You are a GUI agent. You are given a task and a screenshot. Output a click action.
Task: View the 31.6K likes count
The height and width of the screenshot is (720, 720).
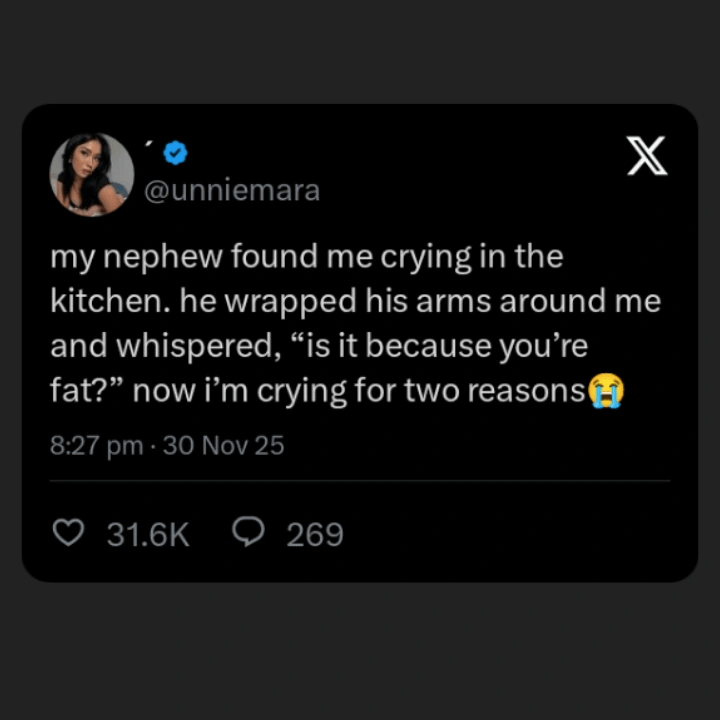coord(148,535)
